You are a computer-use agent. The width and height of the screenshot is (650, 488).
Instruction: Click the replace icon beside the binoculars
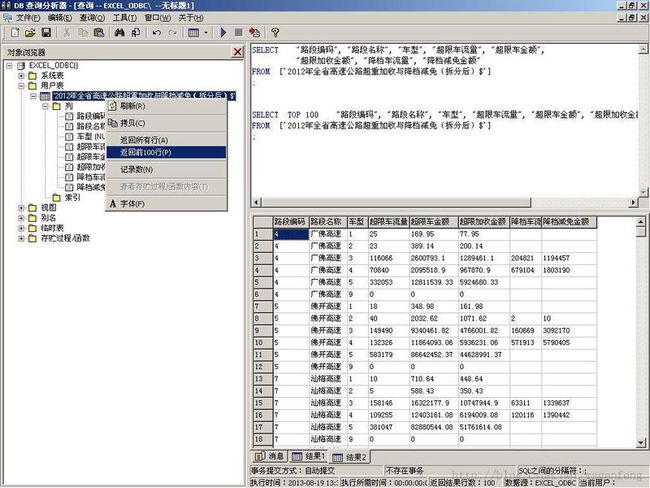coord(136,32)
